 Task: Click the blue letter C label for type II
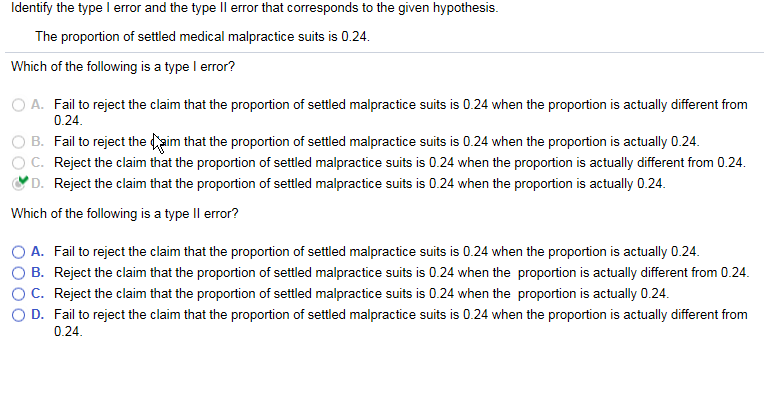coord(38,293)
